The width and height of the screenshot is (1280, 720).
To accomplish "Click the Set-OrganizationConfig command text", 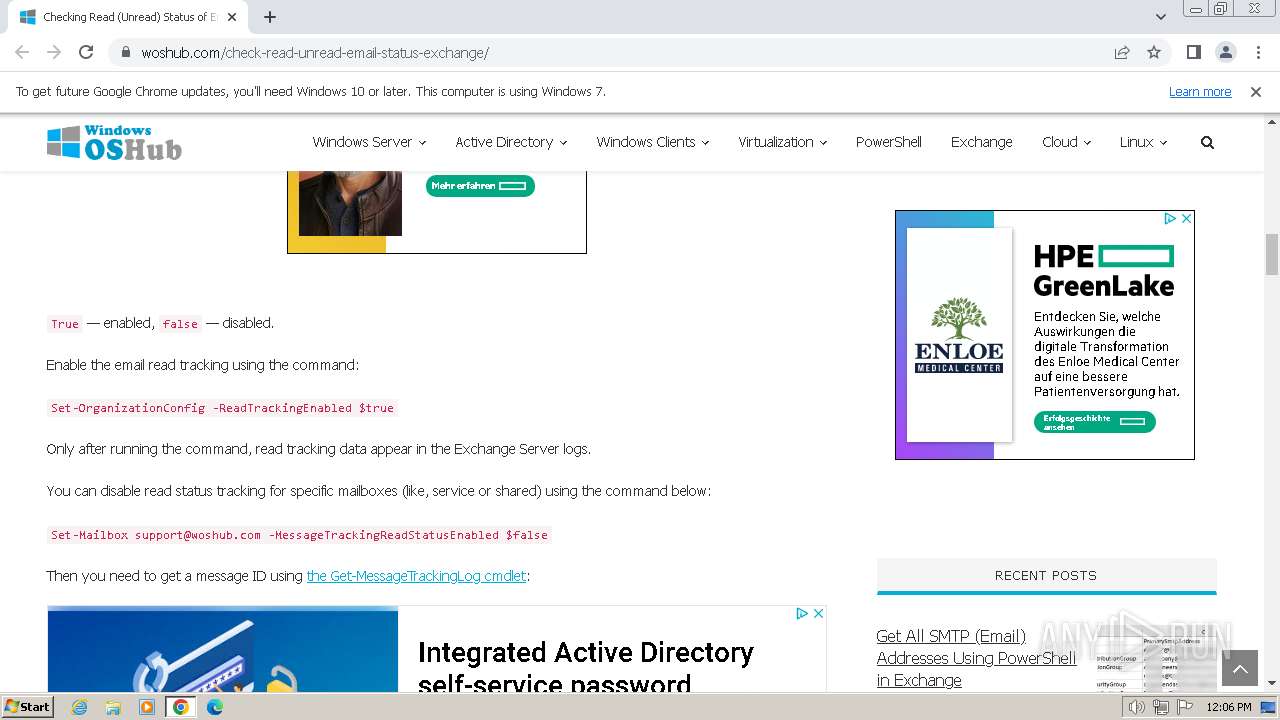I will [222, 408].
